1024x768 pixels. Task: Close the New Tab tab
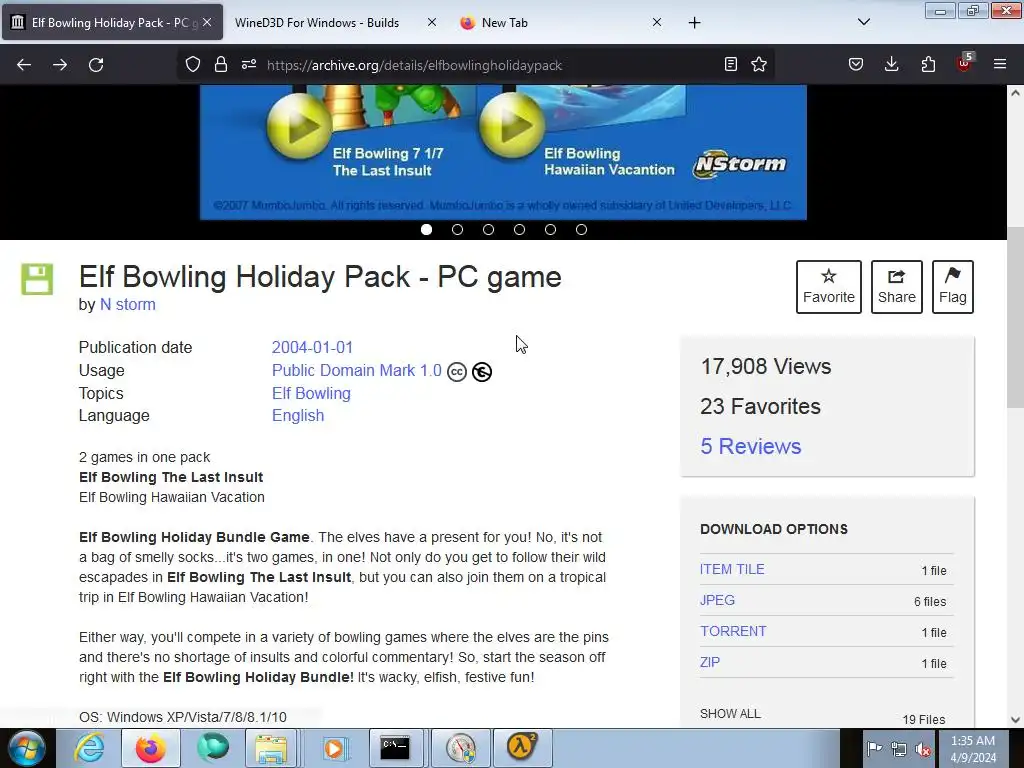tap(657, 22)
